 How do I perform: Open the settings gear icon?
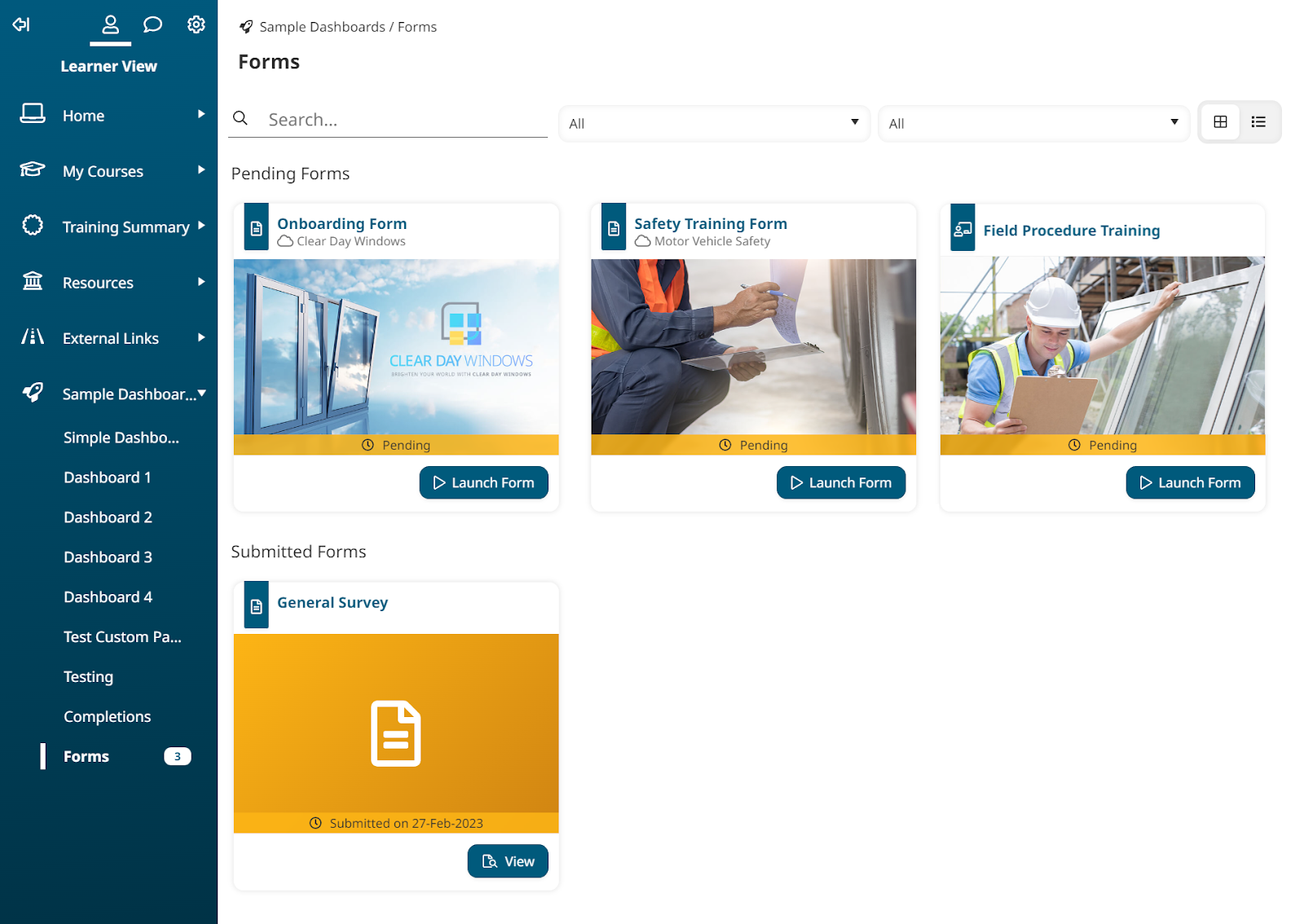196,24
